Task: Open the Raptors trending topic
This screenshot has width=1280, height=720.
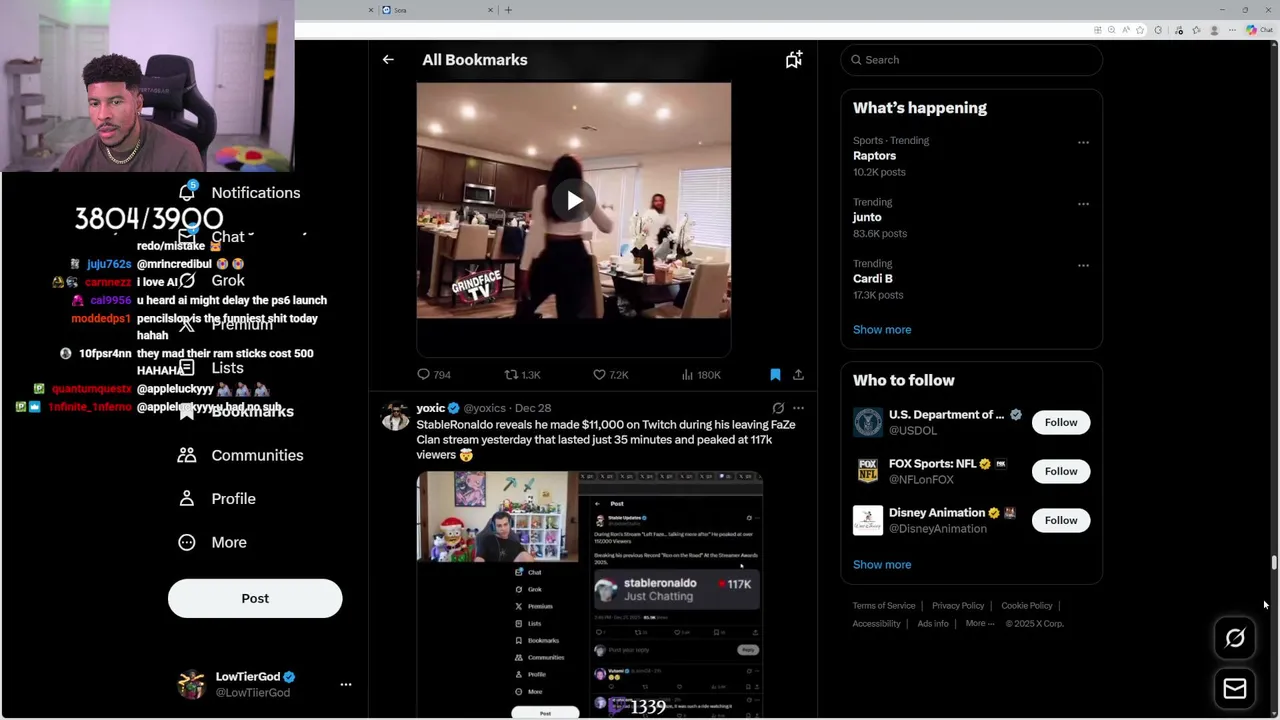Action: [874, 156]
